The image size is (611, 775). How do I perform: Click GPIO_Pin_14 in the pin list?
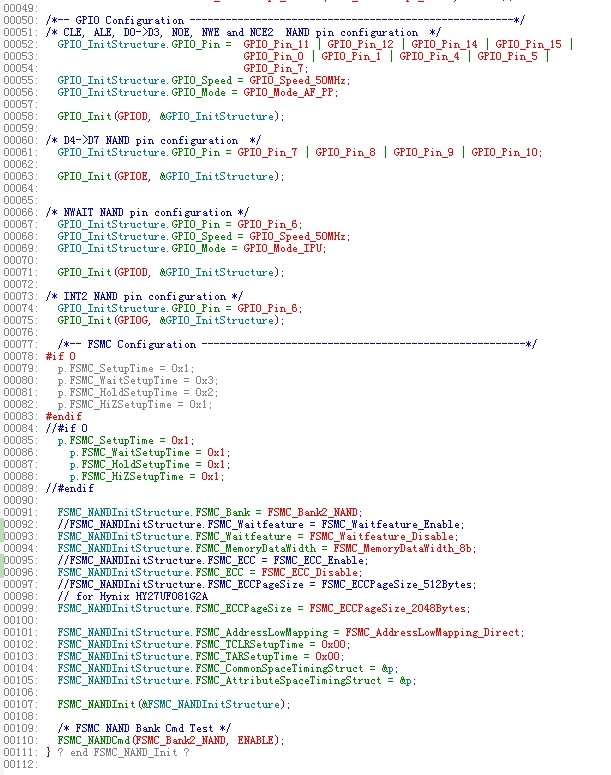[x=444, y=44]
